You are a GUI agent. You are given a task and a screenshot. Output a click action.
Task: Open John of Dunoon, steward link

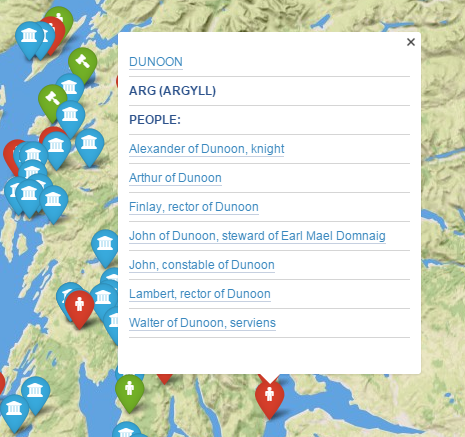(x=257, y=236)
